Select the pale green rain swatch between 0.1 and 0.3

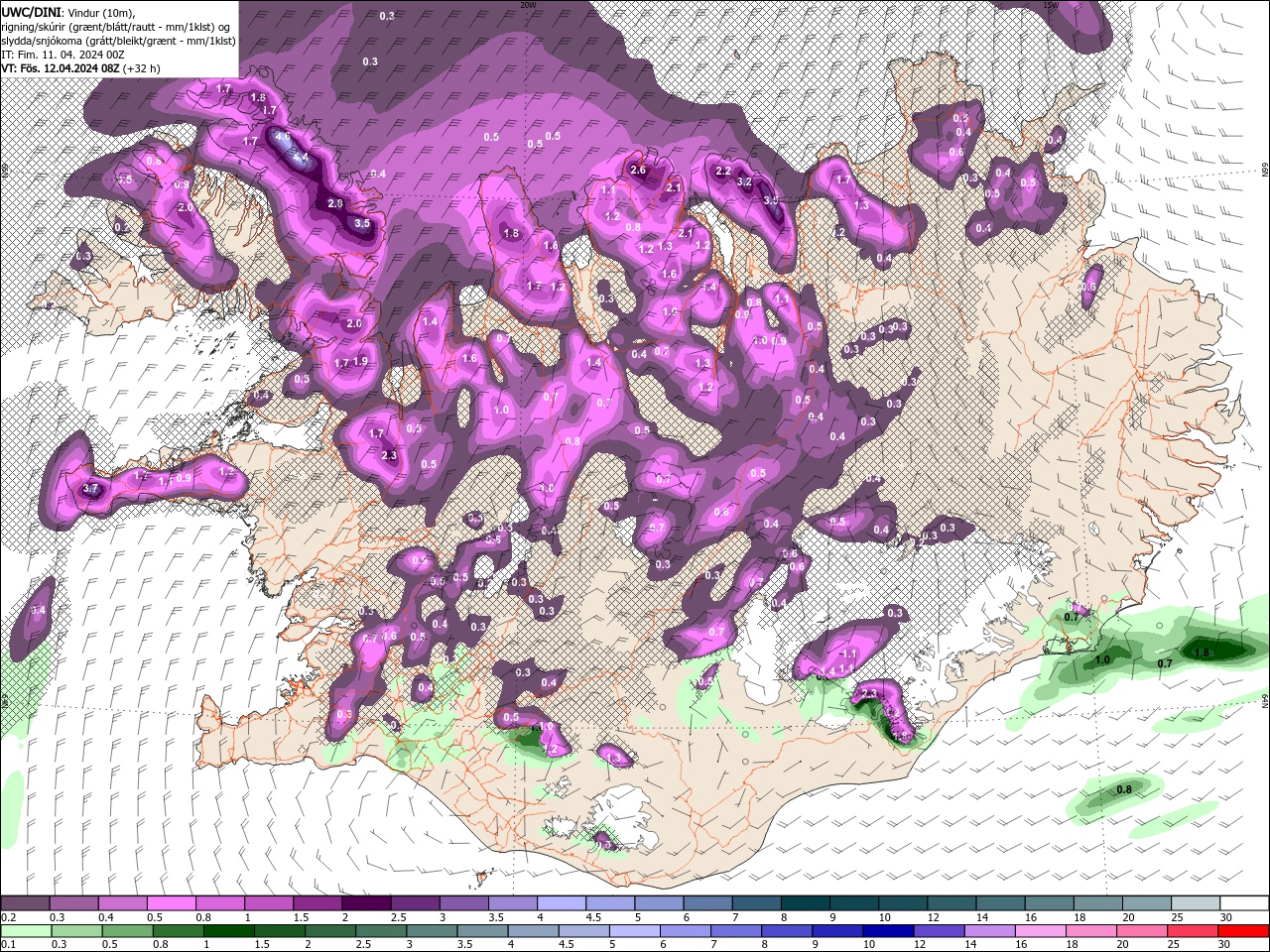click(25, 931)
